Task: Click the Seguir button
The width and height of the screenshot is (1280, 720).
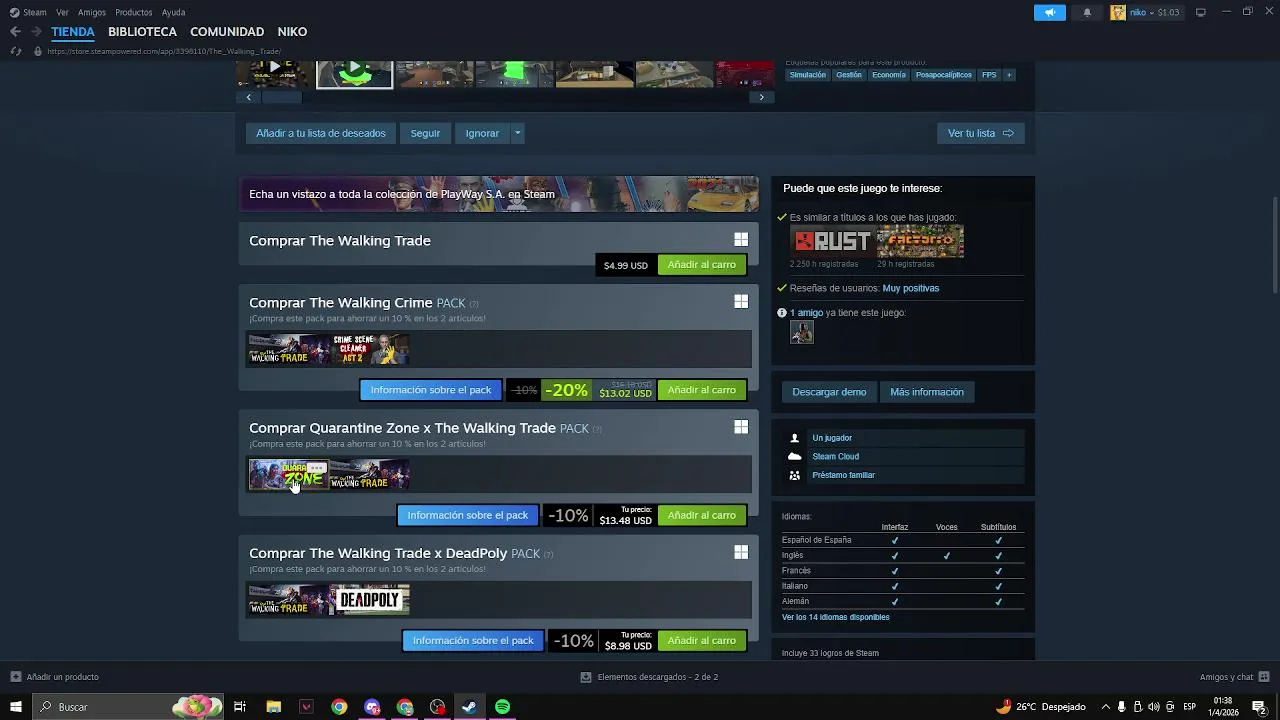Action: coord(425,133)
